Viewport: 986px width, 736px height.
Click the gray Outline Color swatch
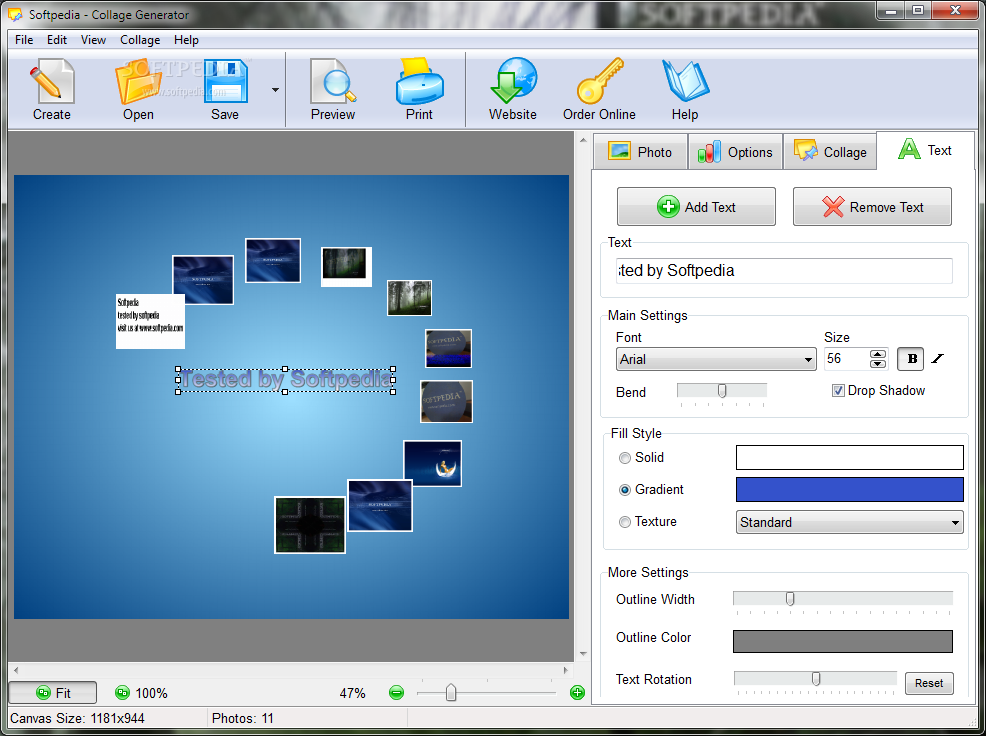[x=843, y=641]
